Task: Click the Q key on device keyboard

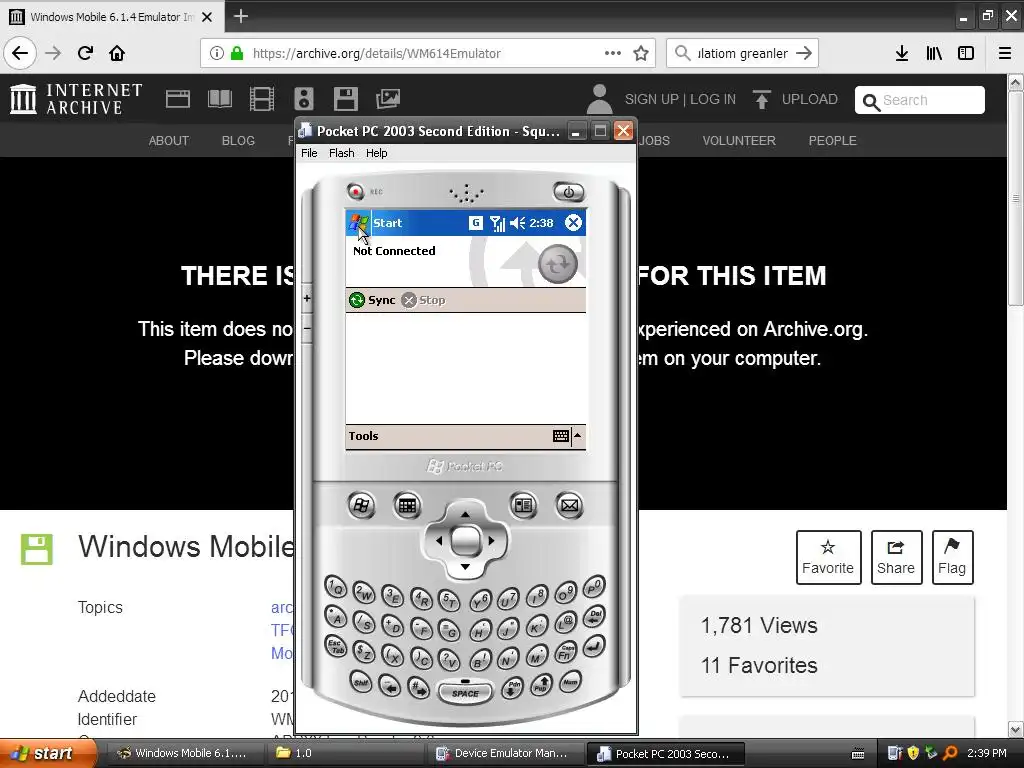Action: (x=336, y=586)
